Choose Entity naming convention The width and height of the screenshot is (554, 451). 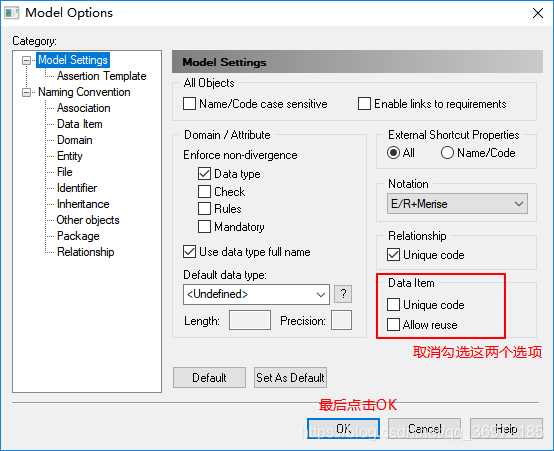click(x=70, y=156)
